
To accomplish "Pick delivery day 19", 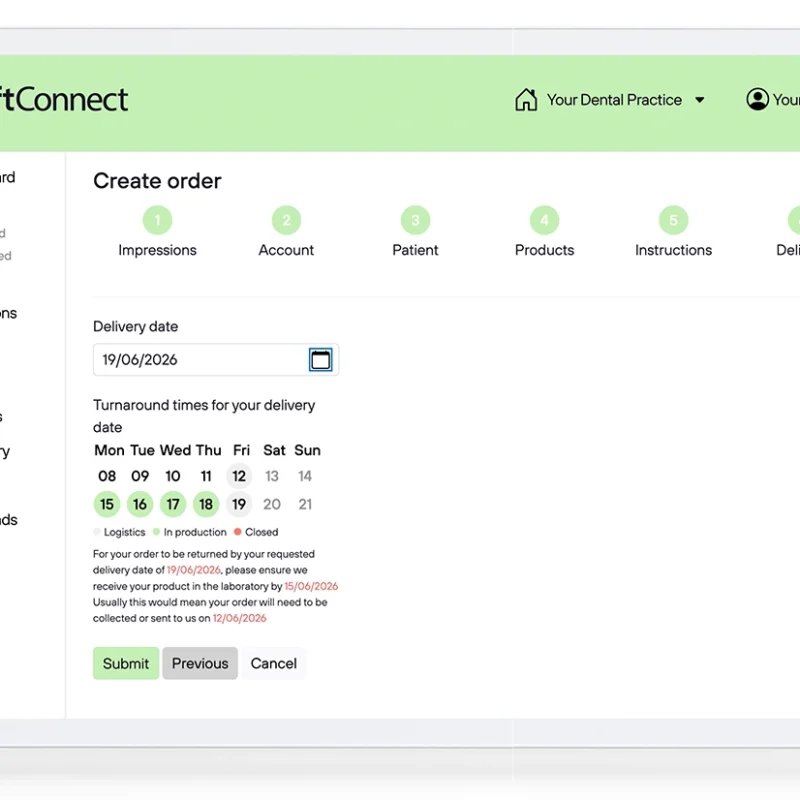I will pos(239,504).
